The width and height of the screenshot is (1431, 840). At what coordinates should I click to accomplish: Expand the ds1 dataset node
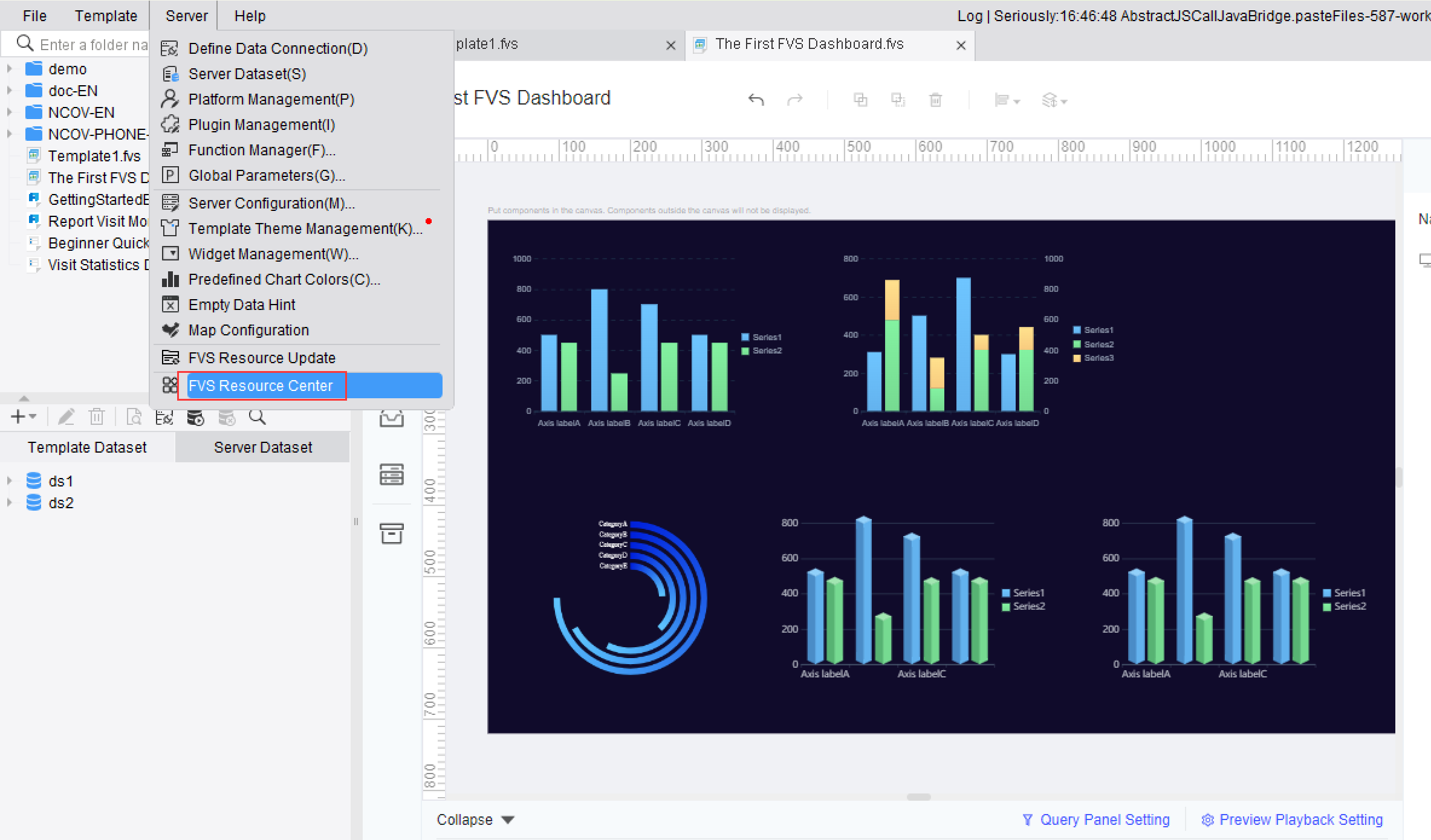8,480
